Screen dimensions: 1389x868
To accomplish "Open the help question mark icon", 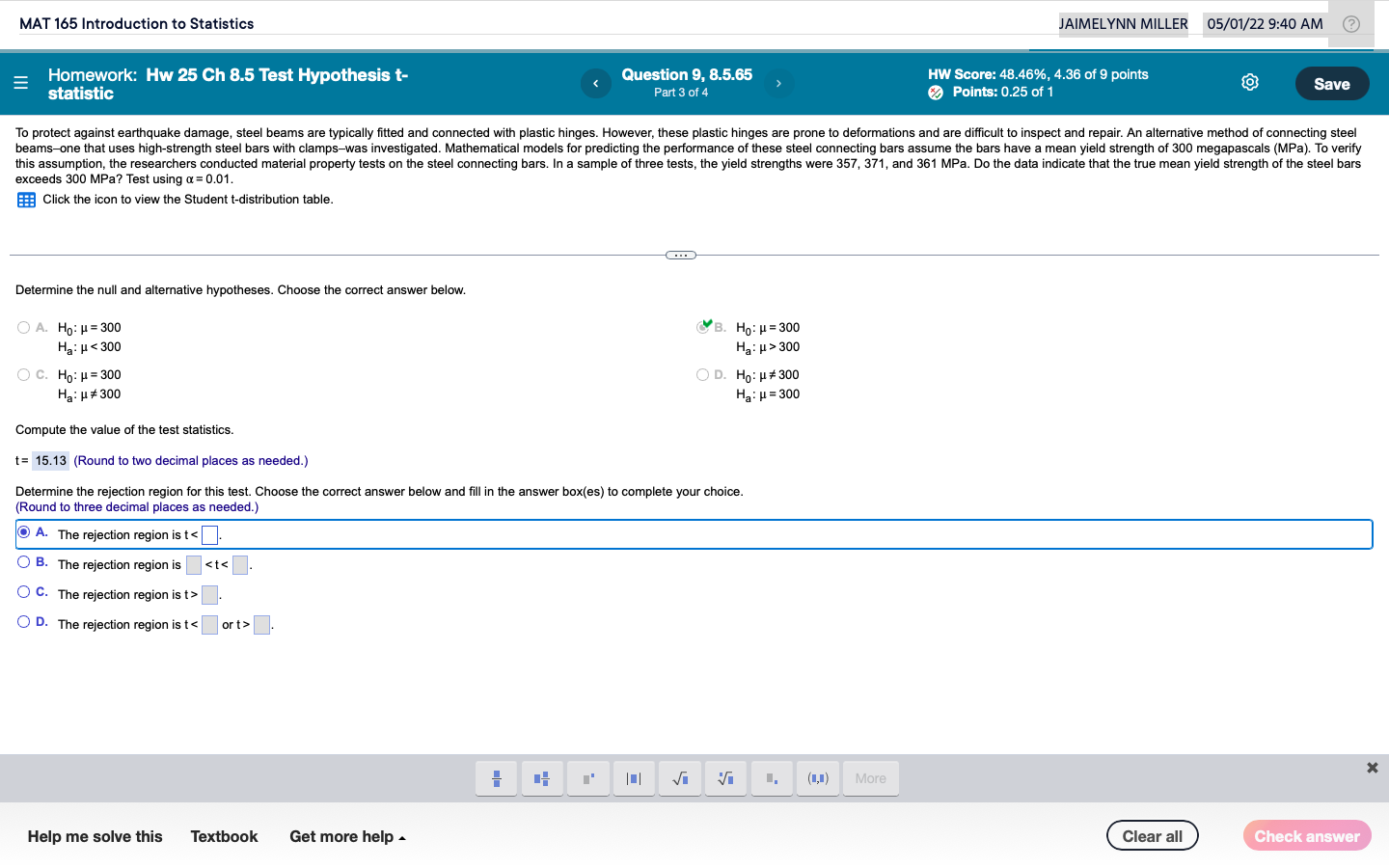I will pyautogui.click(x=1351, y=24).
